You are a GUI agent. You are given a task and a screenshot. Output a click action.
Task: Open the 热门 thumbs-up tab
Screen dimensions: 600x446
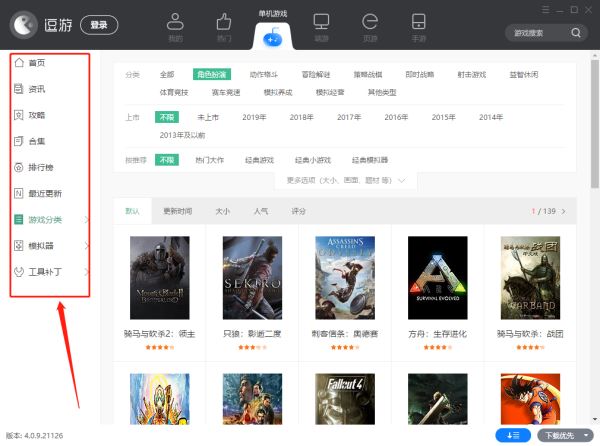224,27
